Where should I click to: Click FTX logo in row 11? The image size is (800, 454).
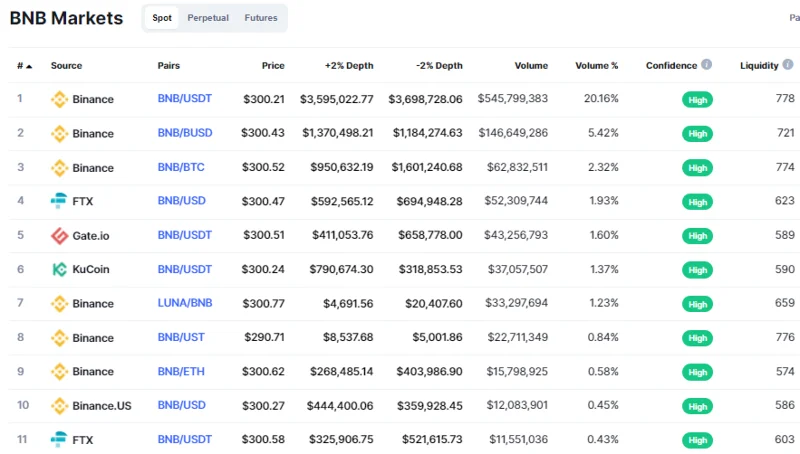(x=59, y=439)
